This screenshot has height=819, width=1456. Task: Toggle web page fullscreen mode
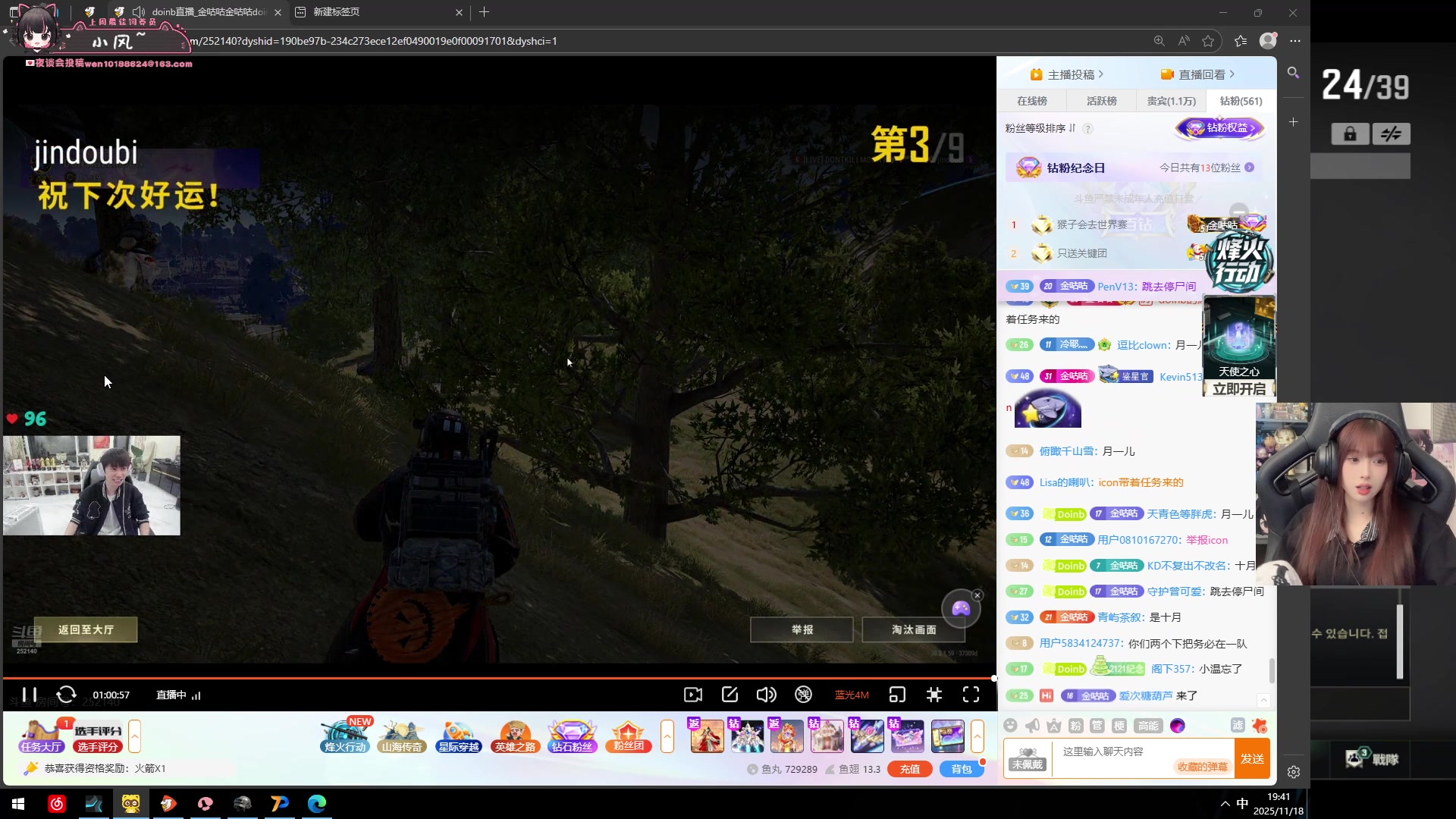click(x=934, y=695)
